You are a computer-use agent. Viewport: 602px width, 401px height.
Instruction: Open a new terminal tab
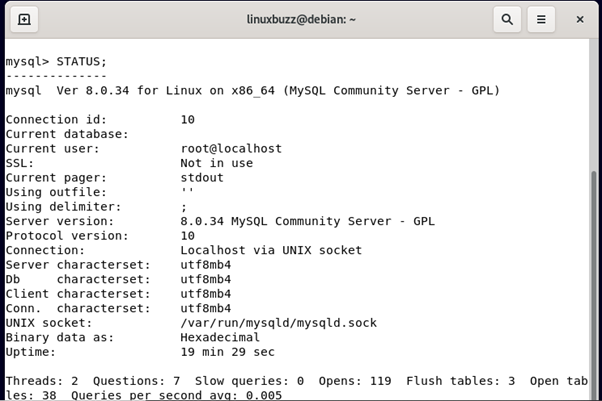[24, 19]
